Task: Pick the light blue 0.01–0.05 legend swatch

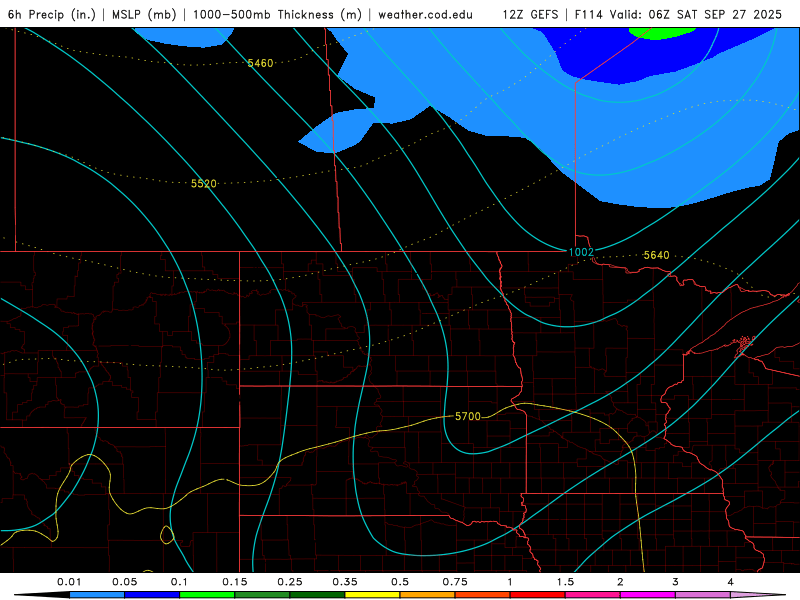Action: pyautogui.click(x=97, y=595)
